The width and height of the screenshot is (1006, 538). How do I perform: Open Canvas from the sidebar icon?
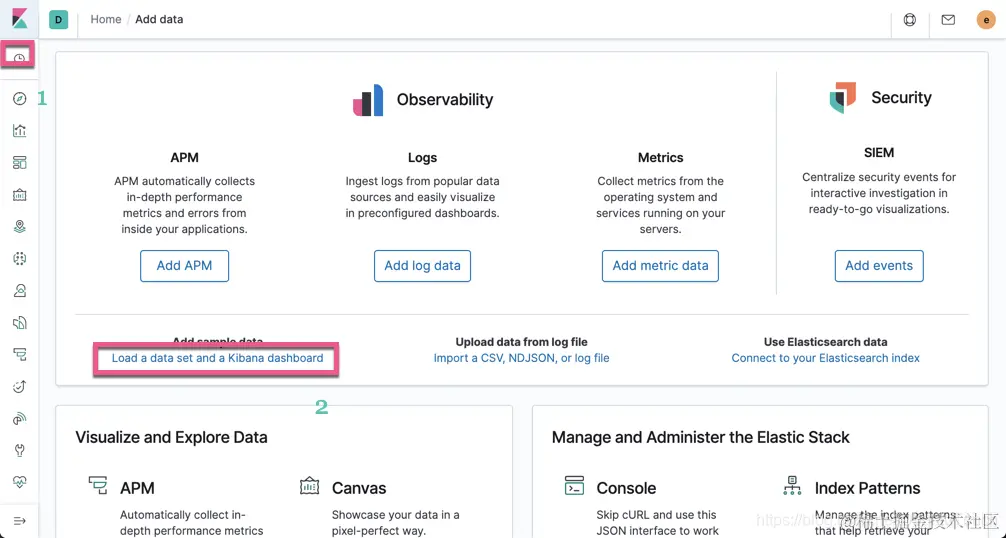pos(19,195)
